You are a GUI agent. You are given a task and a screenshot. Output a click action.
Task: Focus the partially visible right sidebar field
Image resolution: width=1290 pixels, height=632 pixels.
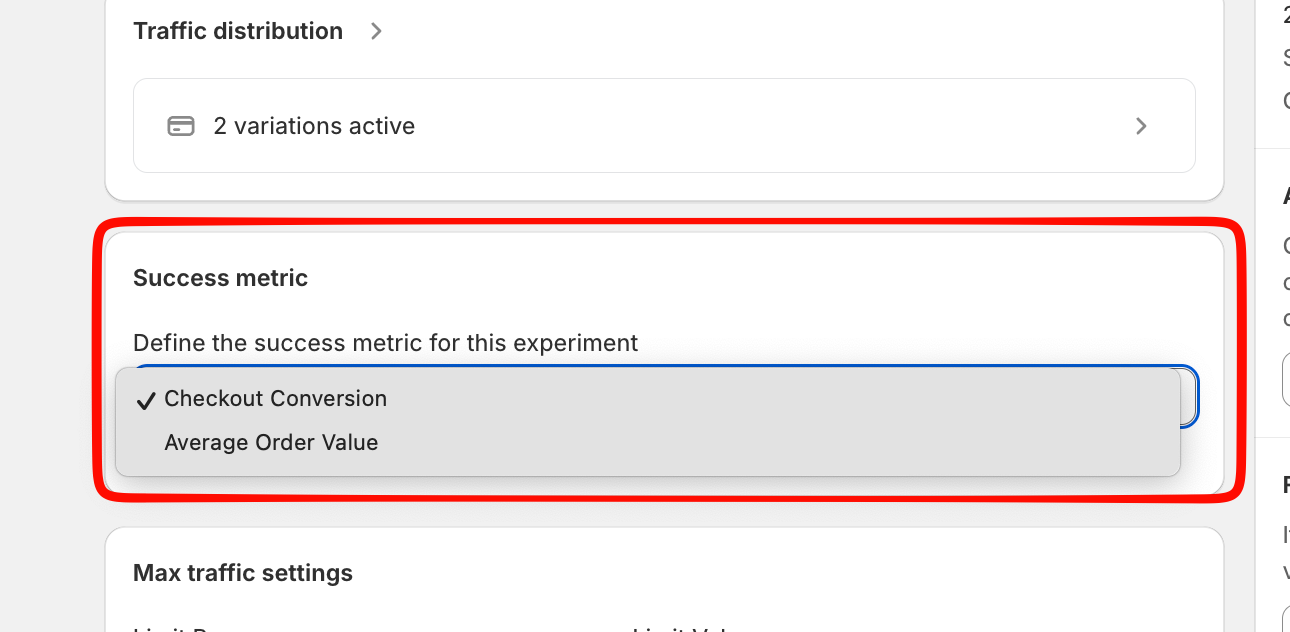coord(1286,379)
